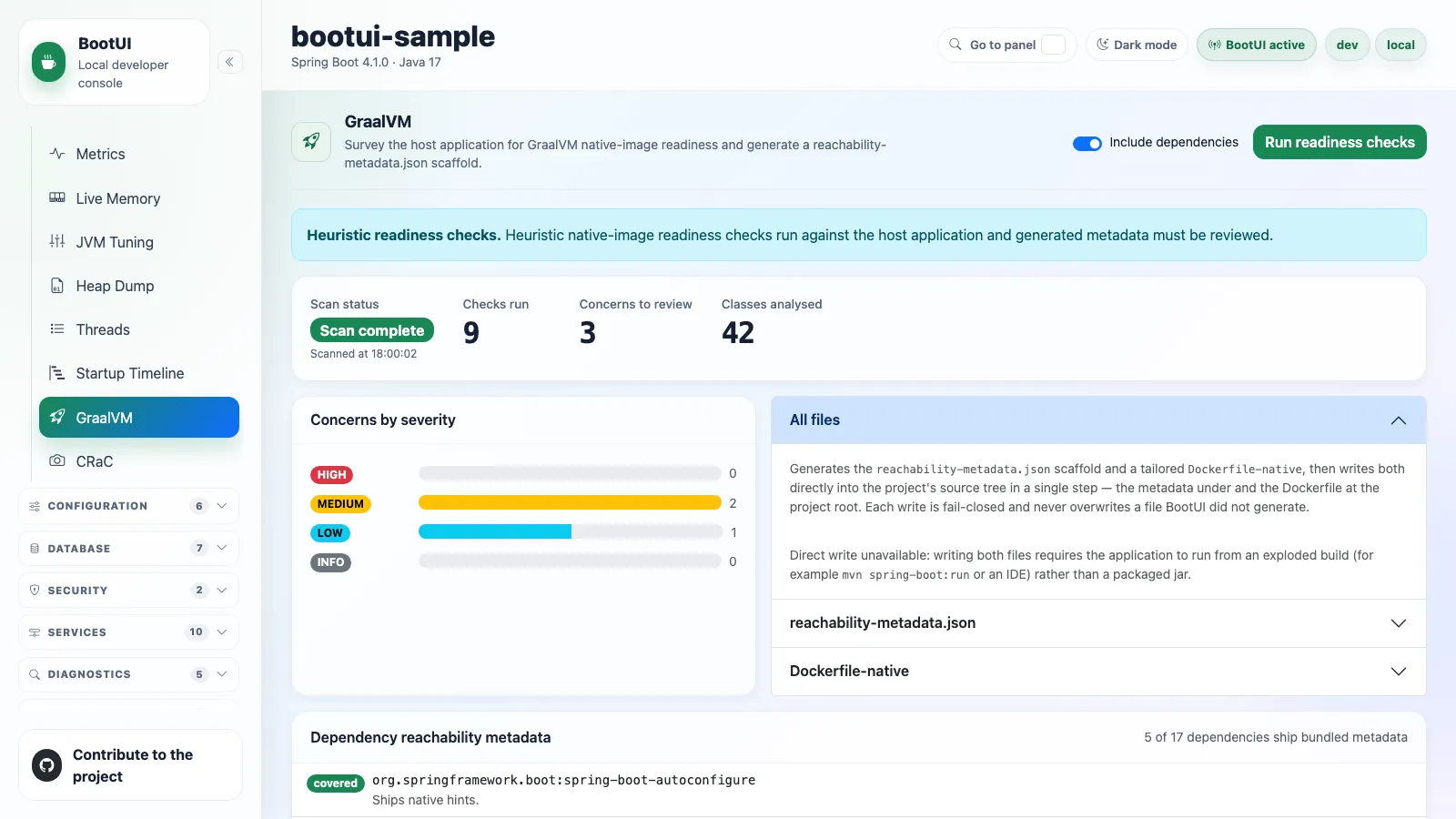Open Contribute to the project link

point(130,765)
